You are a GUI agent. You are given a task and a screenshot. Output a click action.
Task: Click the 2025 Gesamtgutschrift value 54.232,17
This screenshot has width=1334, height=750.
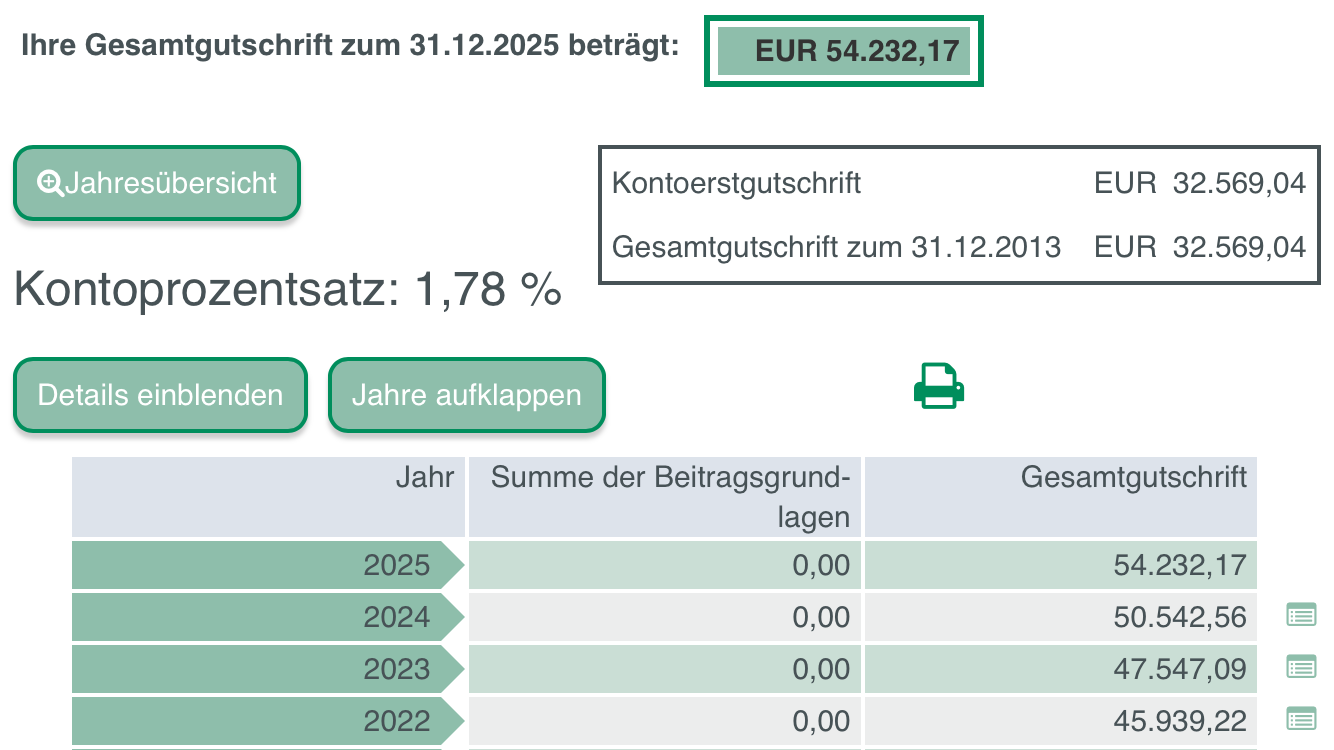1179,566
